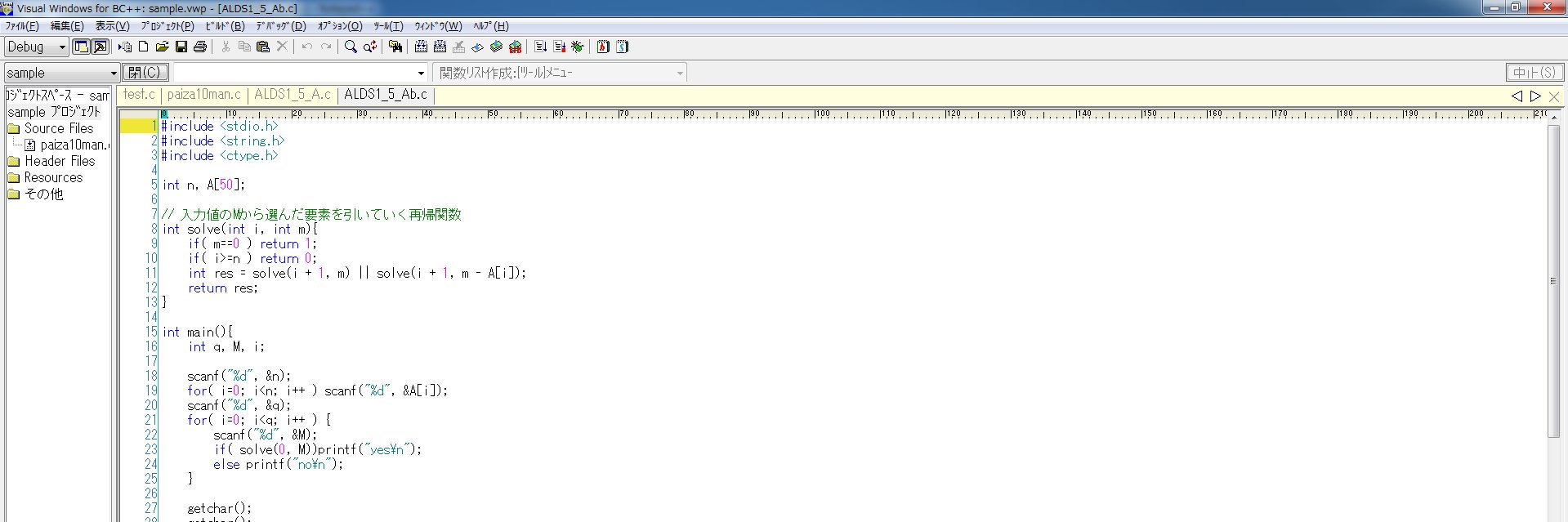This screenshot has height=522, width=1568.
Task: Click the cut scissors icon
Action: 226,47
